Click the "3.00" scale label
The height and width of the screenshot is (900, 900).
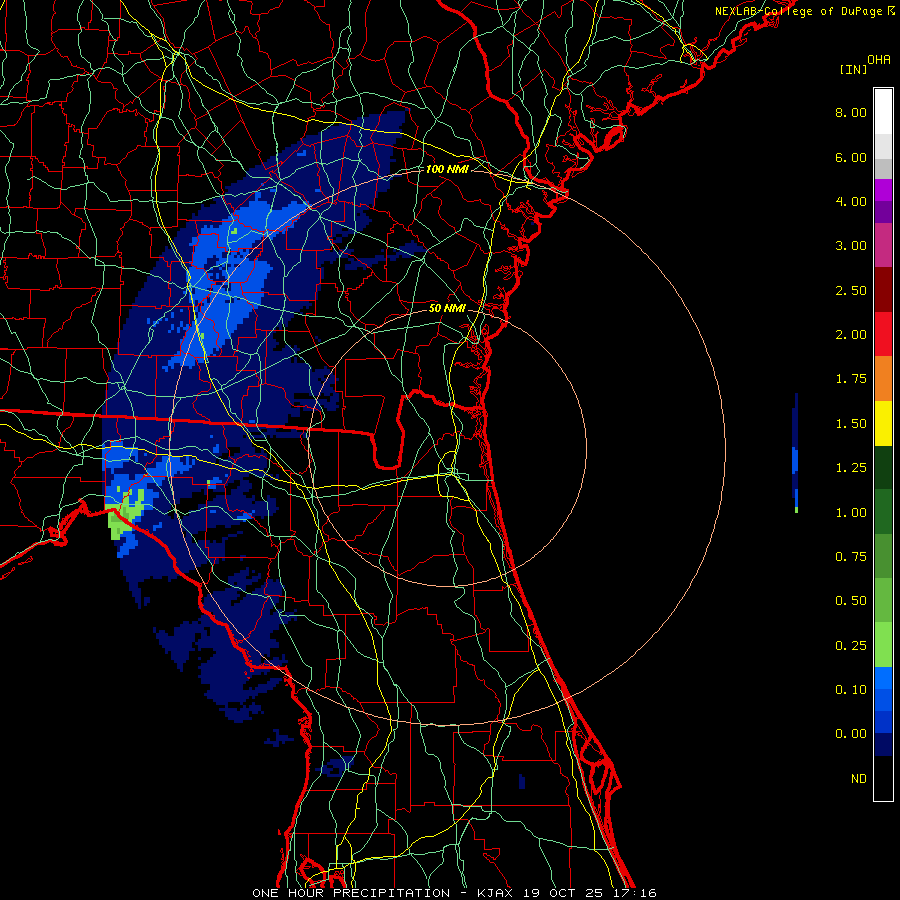click(x=851, y=246)
